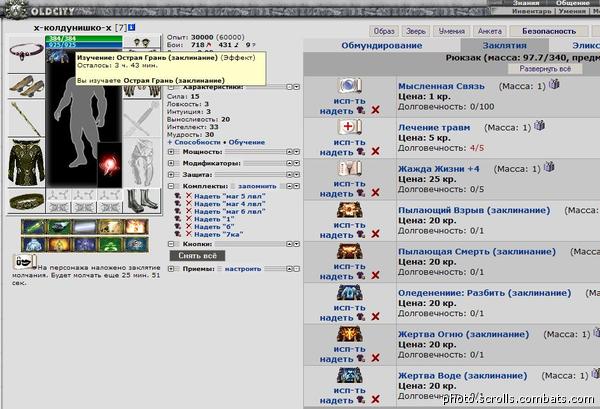Click the boots equipment slot

pos(142,201)
